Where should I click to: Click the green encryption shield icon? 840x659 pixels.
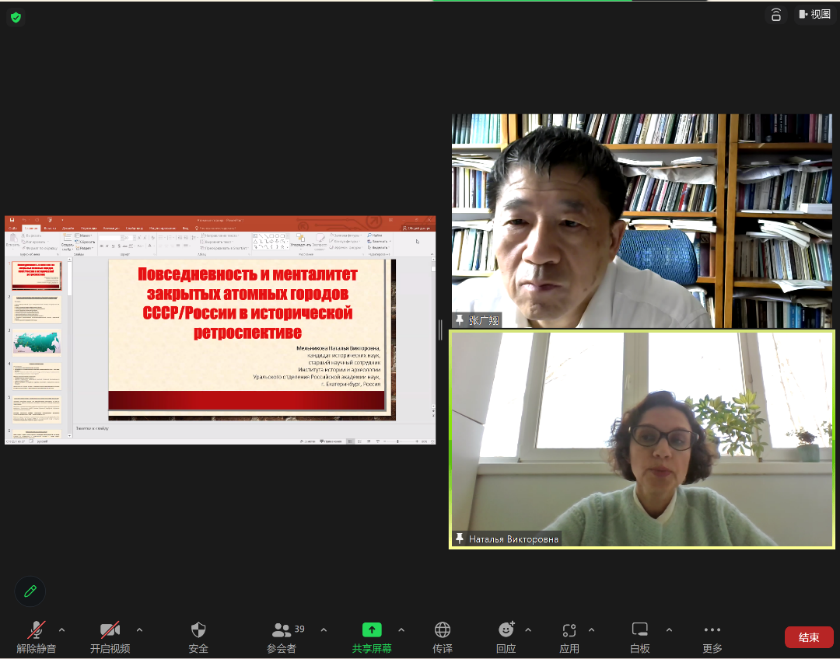coord(16,17)
